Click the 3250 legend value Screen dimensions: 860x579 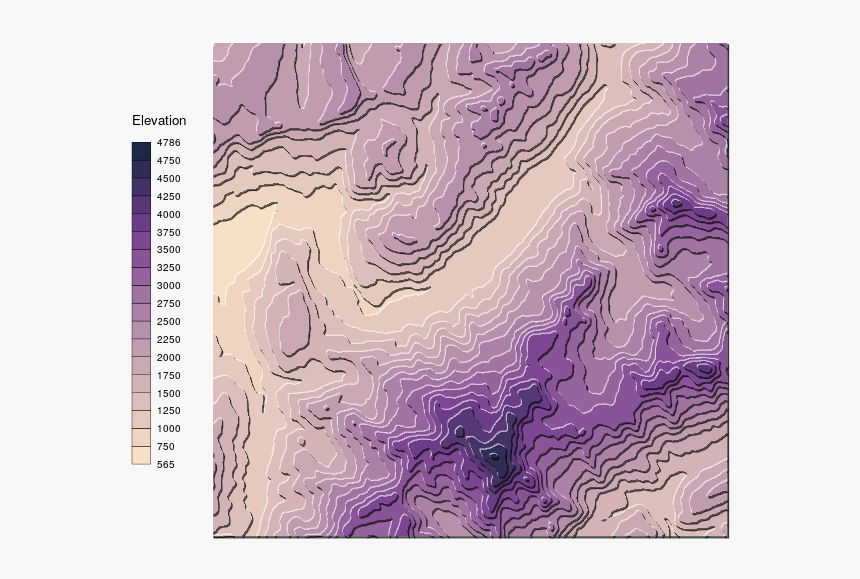(x=168, y=268)
